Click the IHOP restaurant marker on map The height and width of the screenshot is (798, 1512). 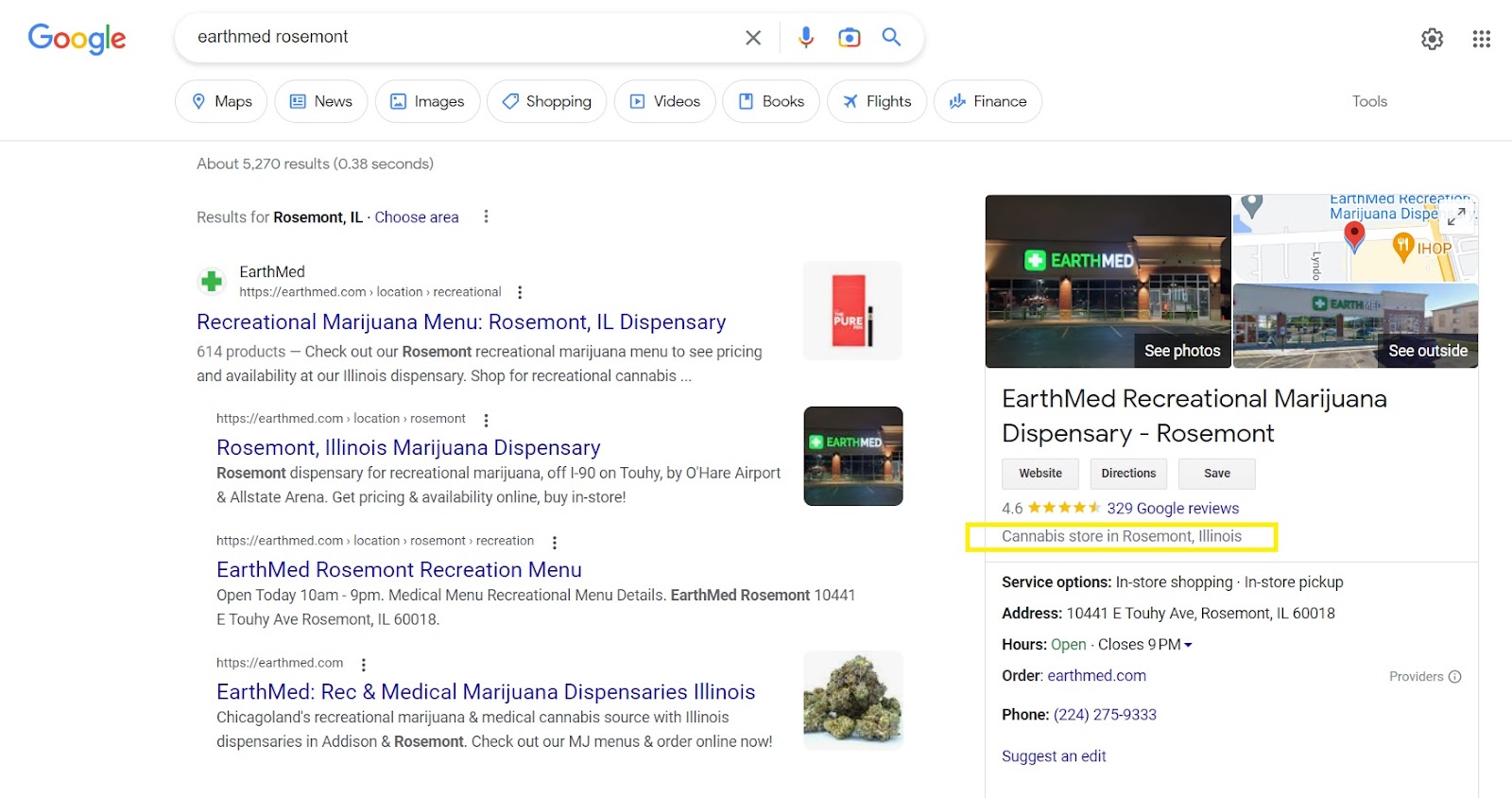pyautogui.click(x=1403, y=248)
